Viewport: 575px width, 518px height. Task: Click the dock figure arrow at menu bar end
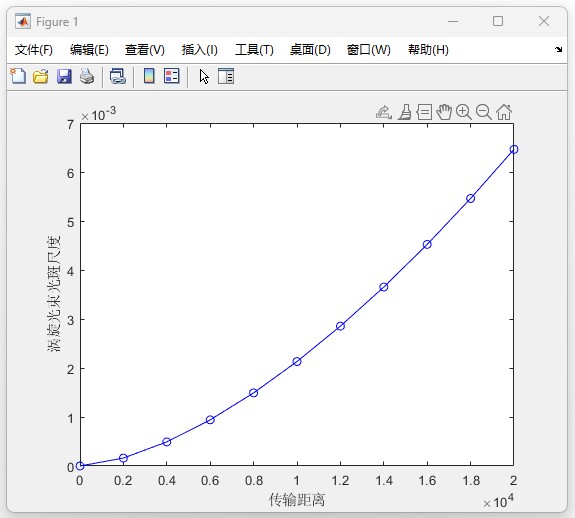coord(558,49)
